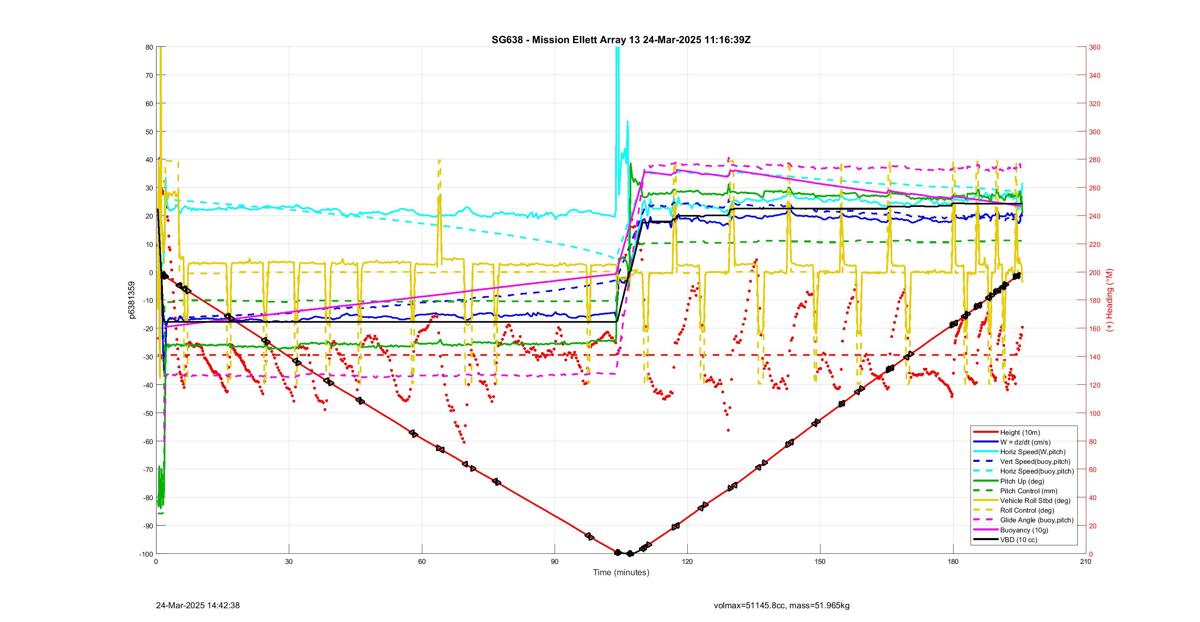Click the footer timestamp '24-Mar-2025 14:42:38'
The width and height of the screenshot is (1200, 622).
click(x=198, y=605)
